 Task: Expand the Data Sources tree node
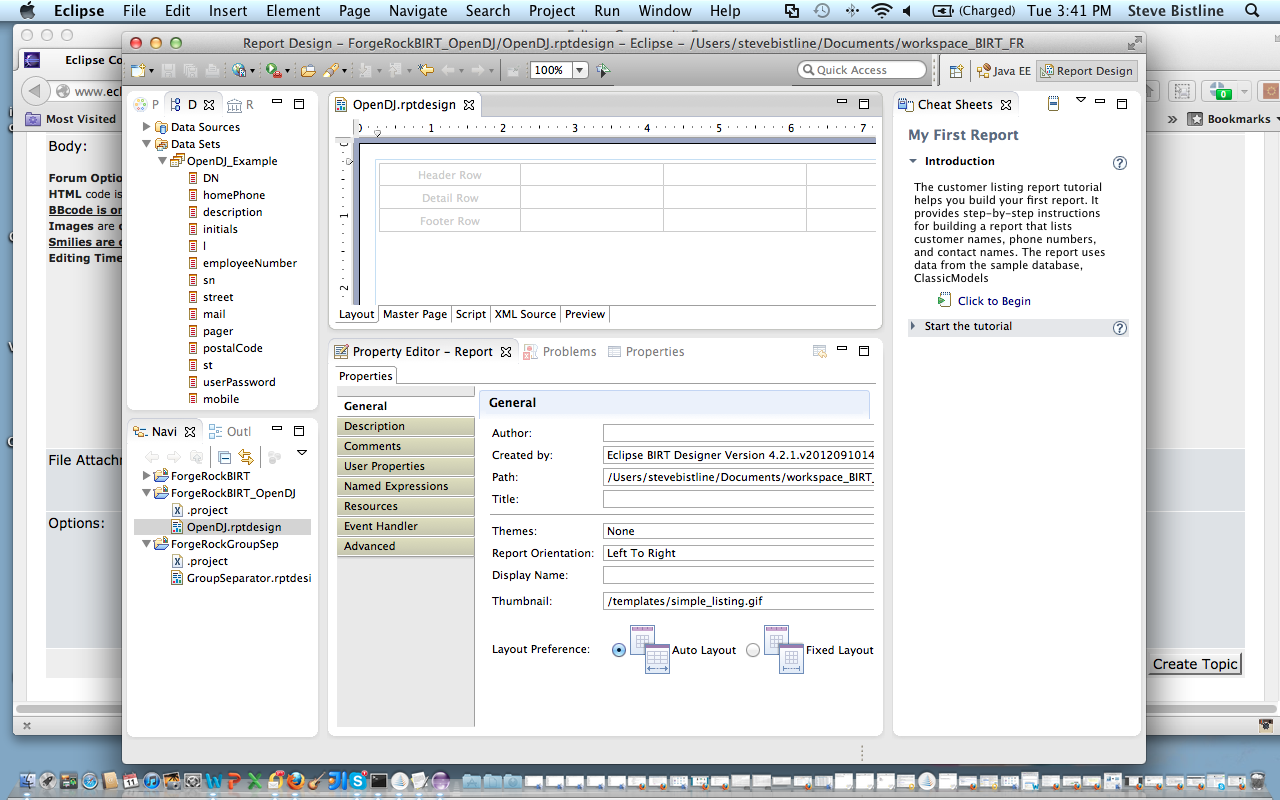point(147,127)
